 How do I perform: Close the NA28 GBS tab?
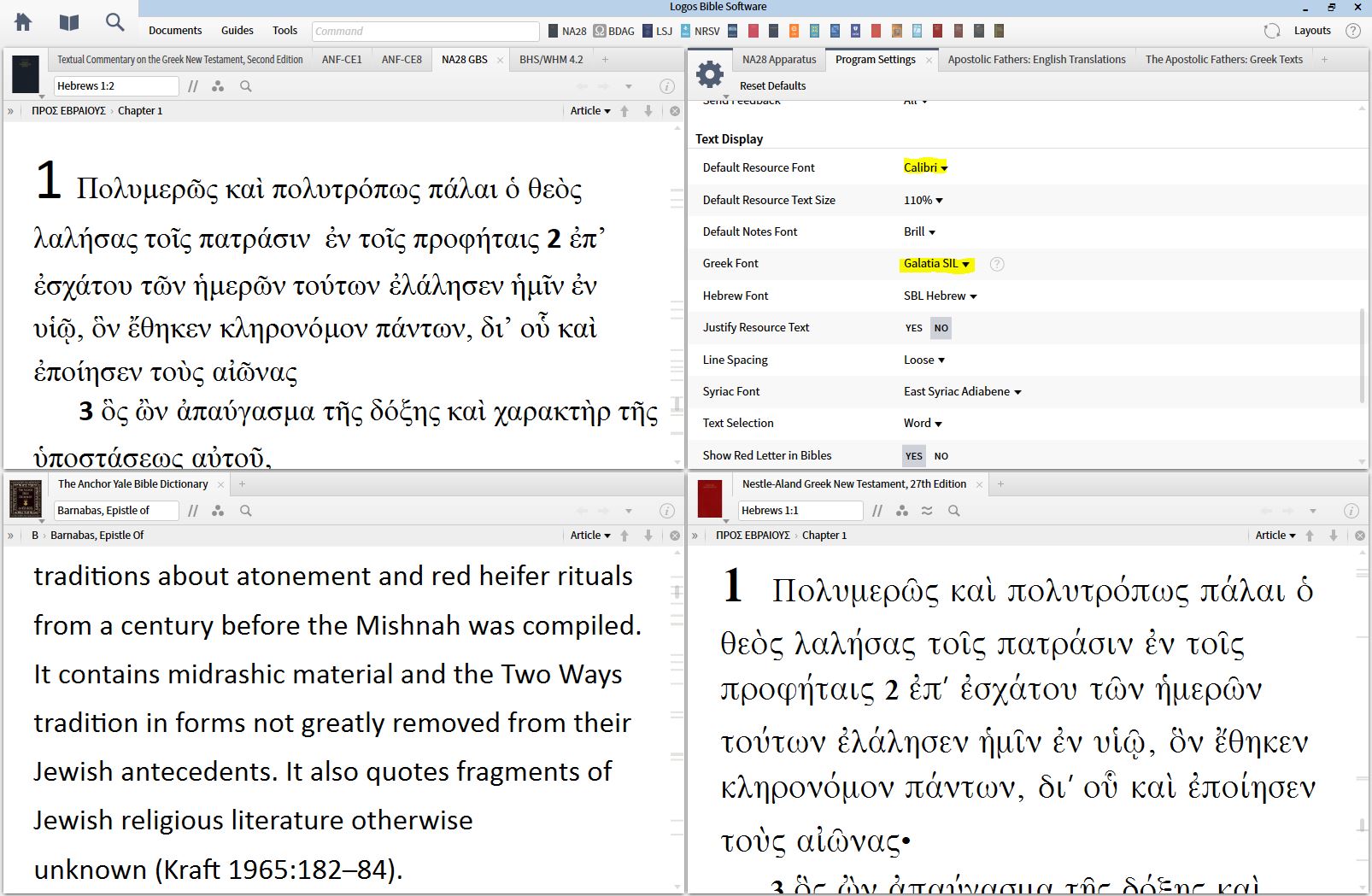[500, 60]
